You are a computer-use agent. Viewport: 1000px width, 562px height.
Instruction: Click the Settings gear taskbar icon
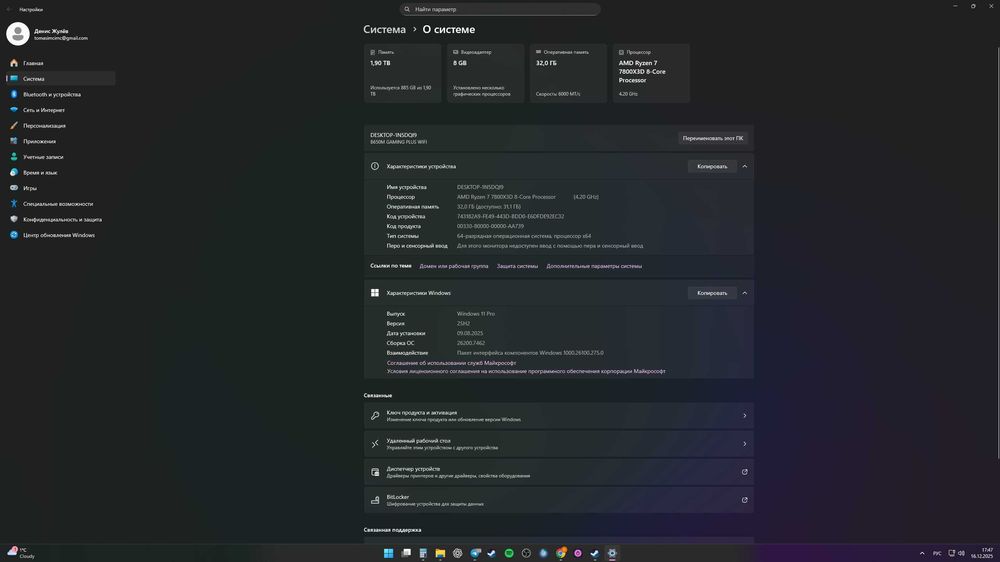click(612, 553)
